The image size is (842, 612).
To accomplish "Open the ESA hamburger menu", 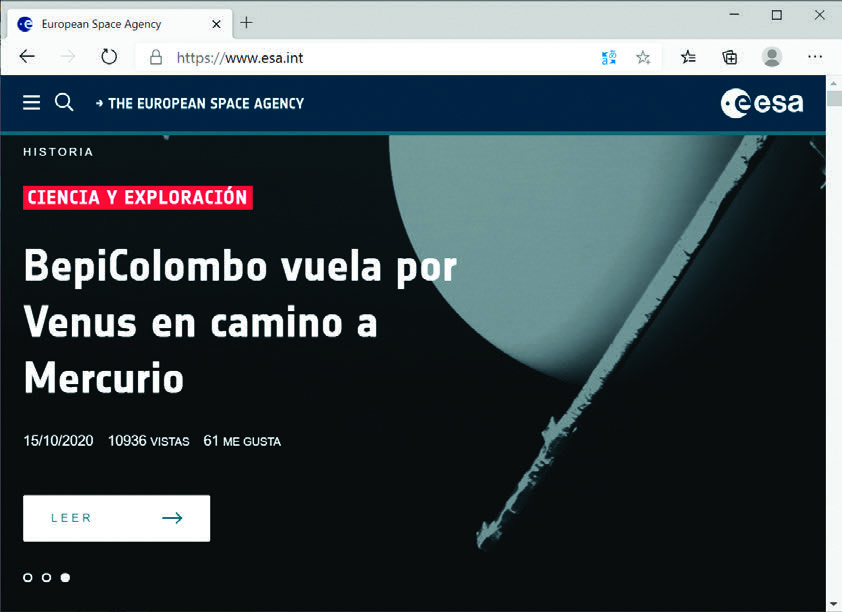I will [x=32, y=102].
